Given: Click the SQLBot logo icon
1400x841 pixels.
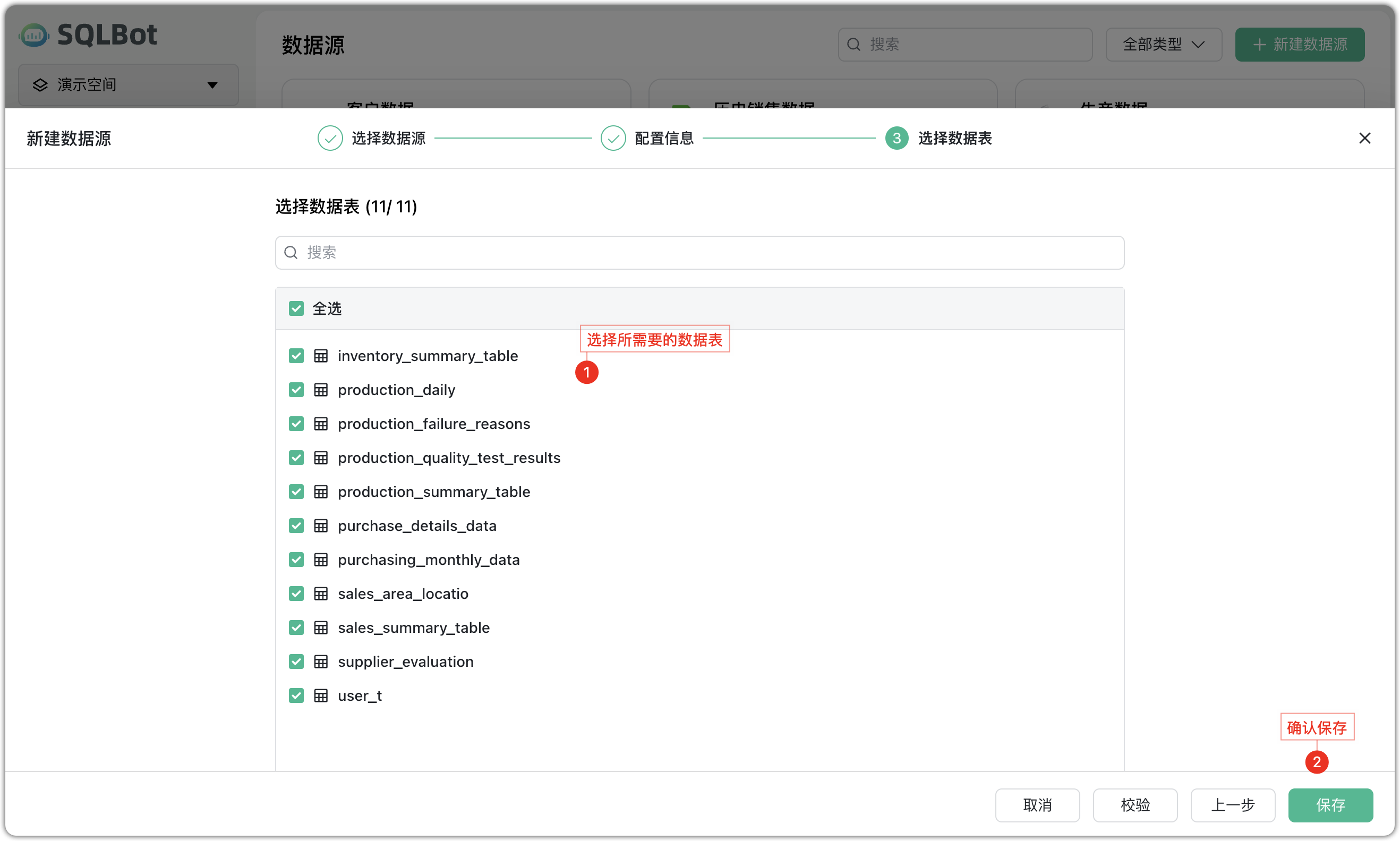Looking at the screenshot, I should tap(33, 35).
